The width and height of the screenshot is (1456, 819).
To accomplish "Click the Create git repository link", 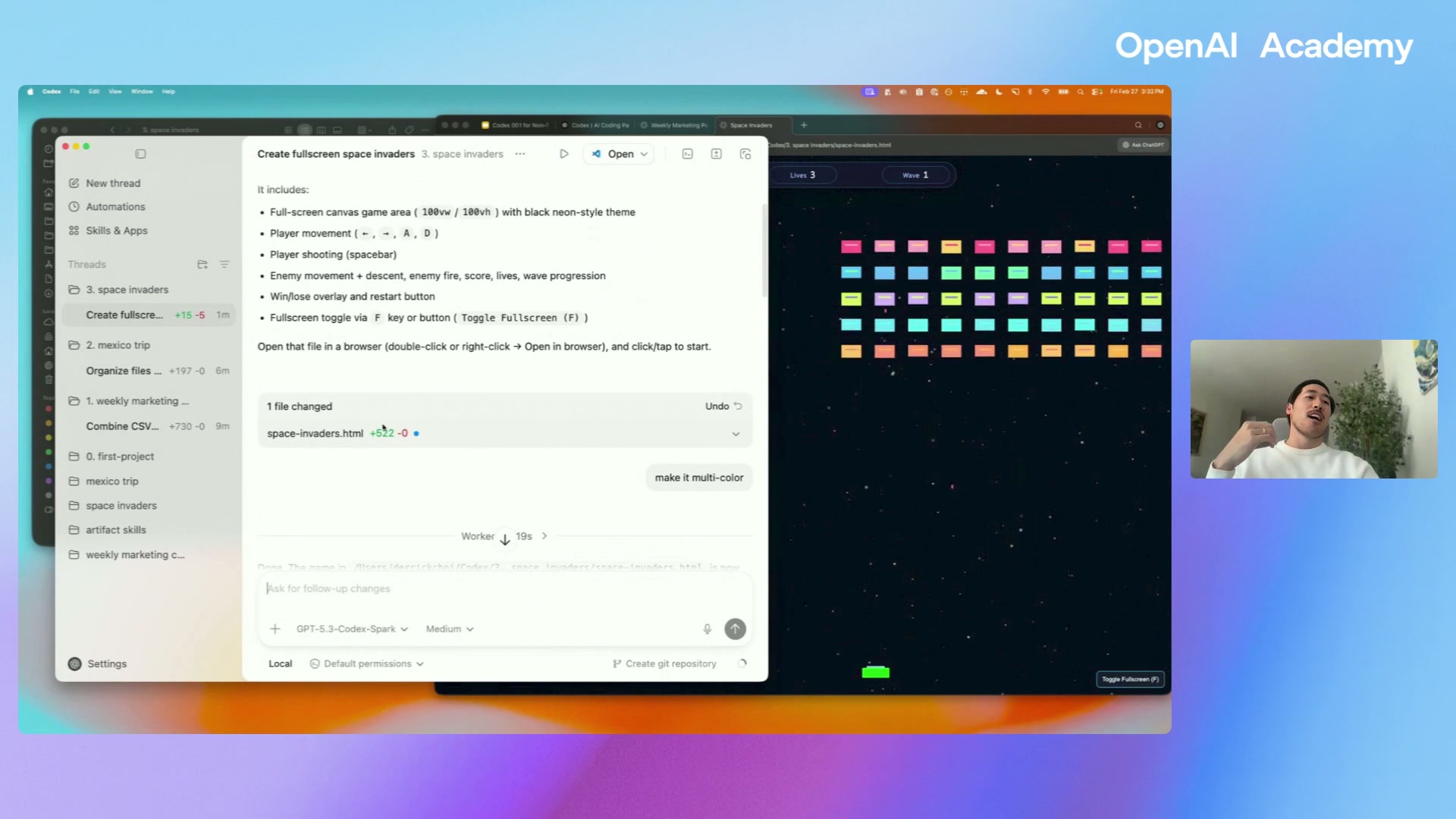I will pyautogui.click(x=664, y=664).
